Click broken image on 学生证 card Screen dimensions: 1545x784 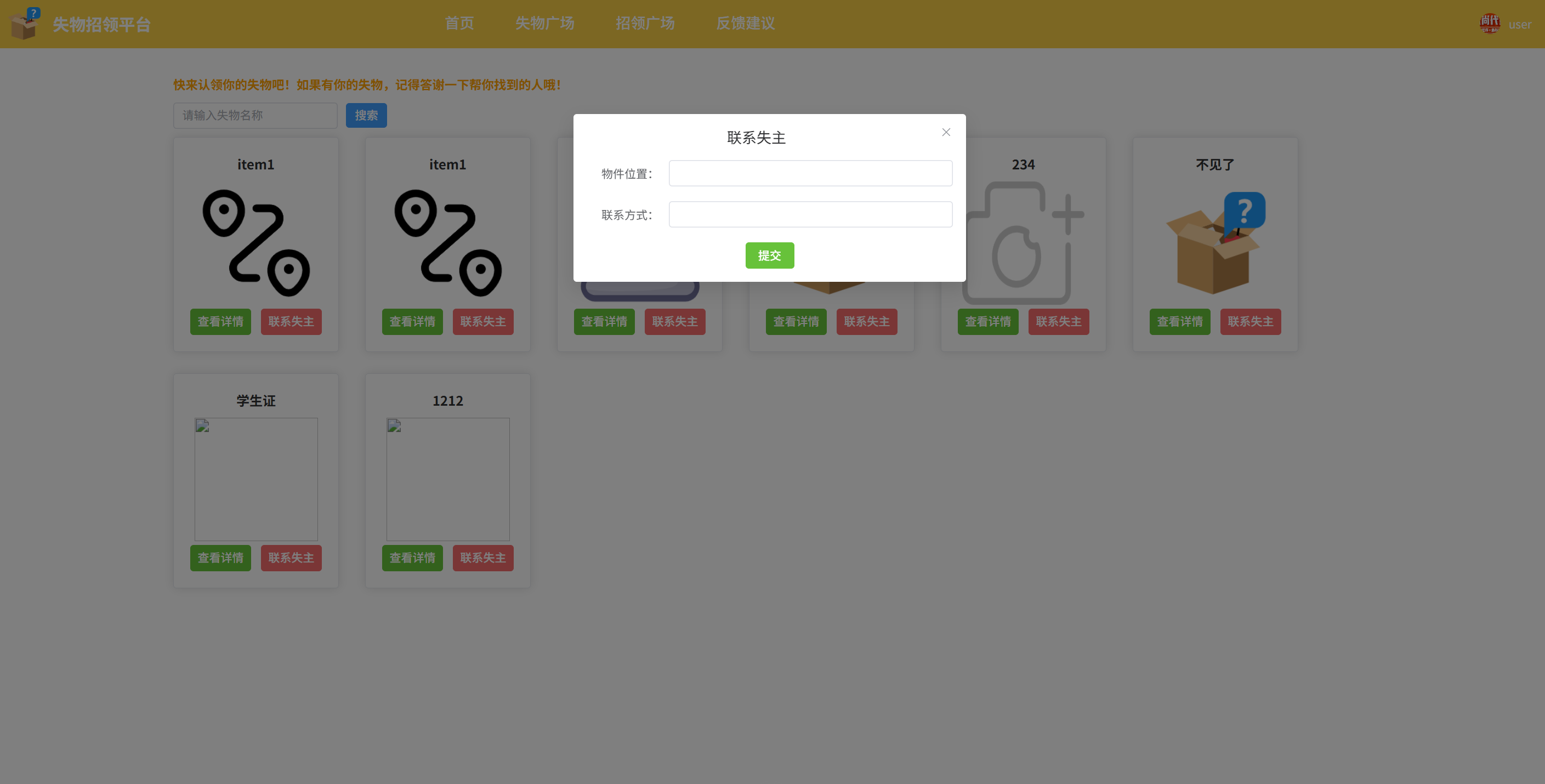click(256, 479)
